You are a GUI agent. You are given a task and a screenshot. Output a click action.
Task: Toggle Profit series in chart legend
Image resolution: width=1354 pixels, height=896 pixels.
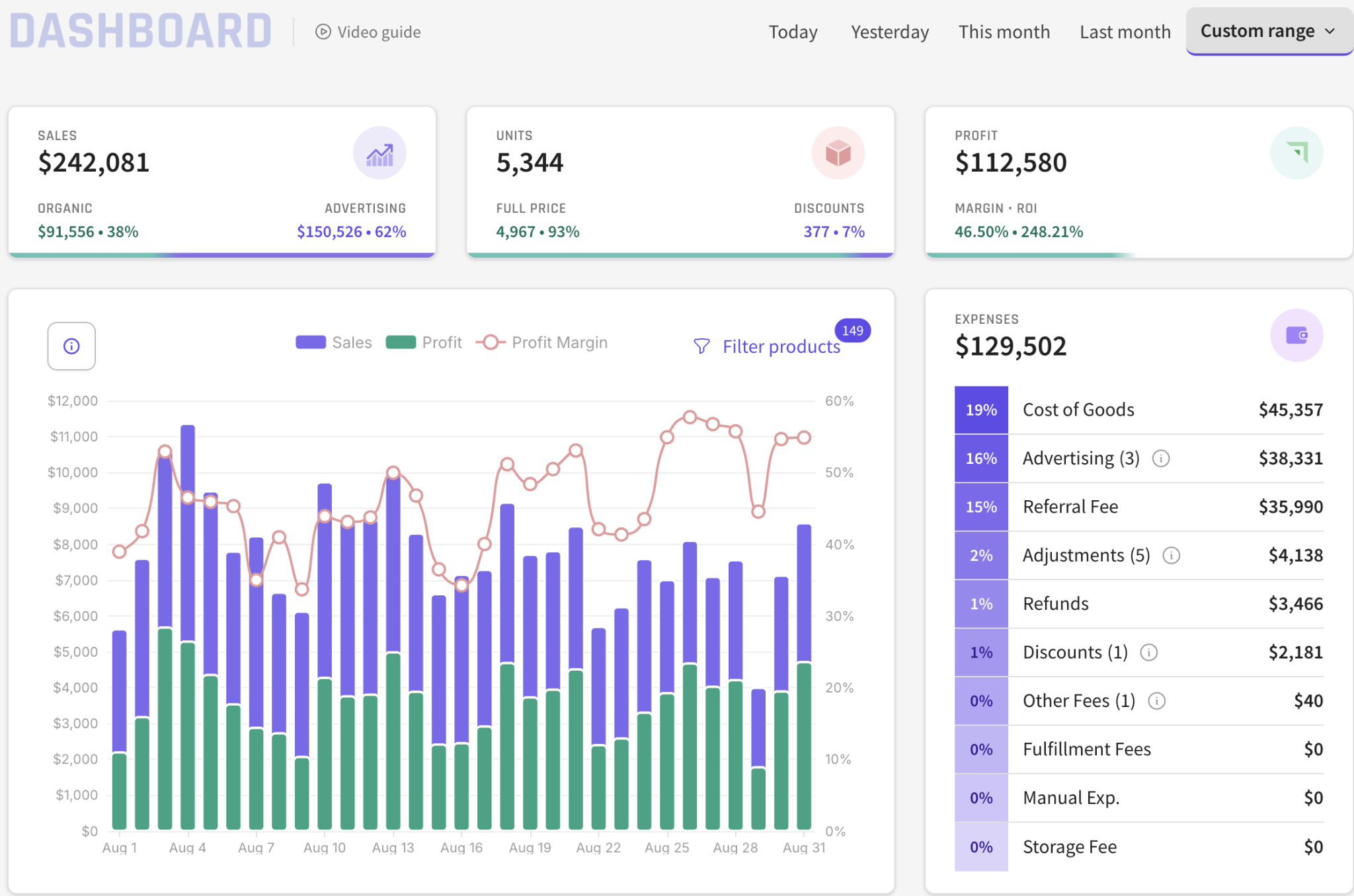(424, 342)
